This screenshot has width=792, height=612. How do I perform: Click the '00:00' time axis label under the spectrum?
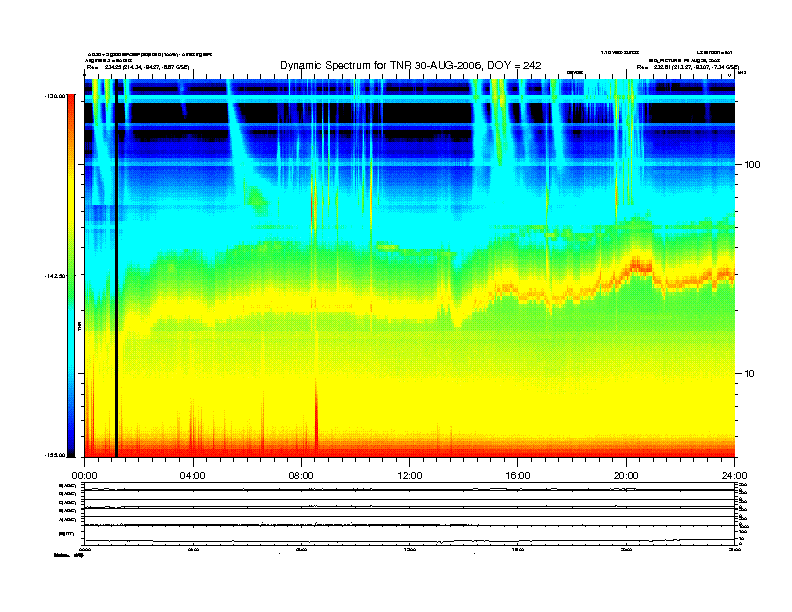point(84,476)
